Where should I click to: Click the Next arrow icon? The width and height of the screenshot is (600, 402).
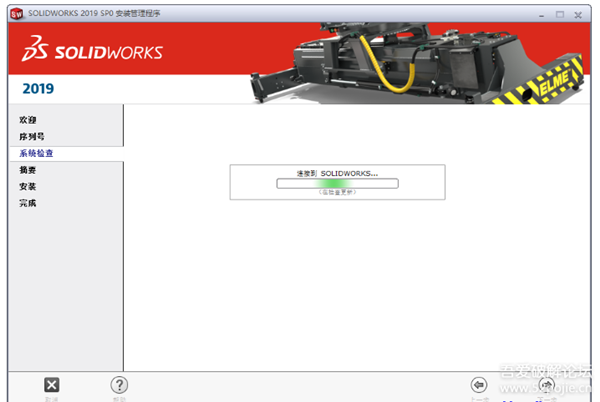point(546,384)
